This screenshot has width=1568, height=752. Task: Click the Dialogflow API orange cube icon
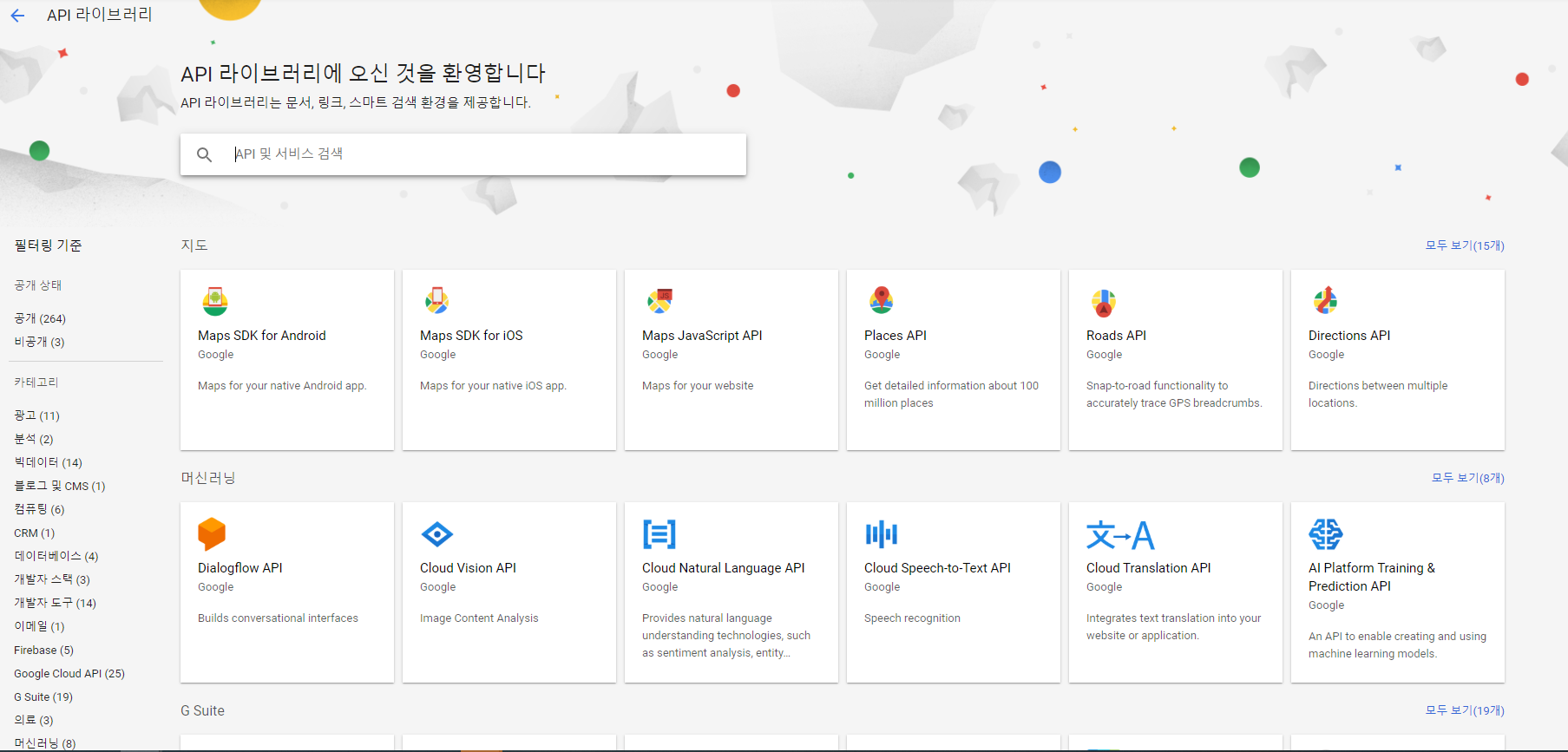[x=212, y=534]
